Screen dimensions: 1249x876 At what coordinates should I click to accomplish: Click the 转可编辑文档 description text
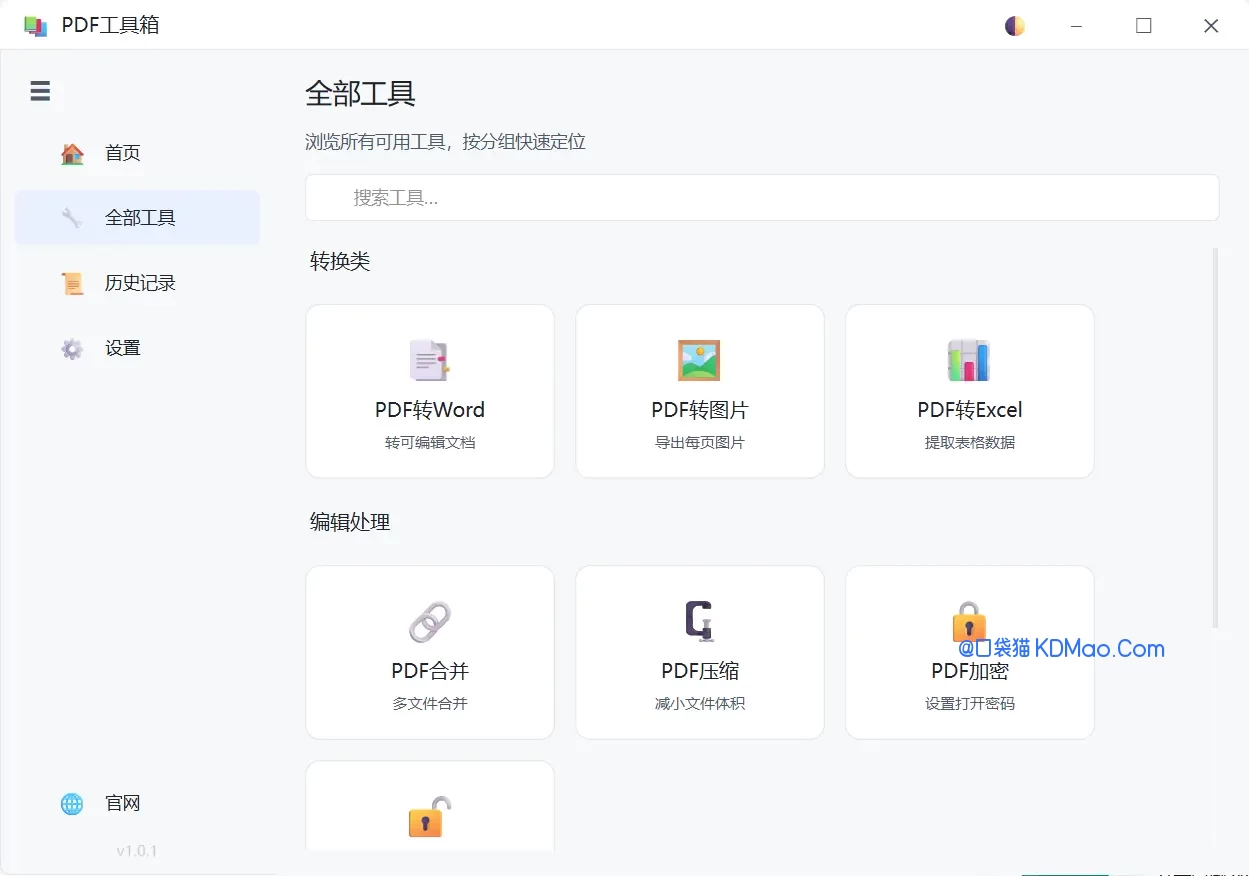click(430, 442)
